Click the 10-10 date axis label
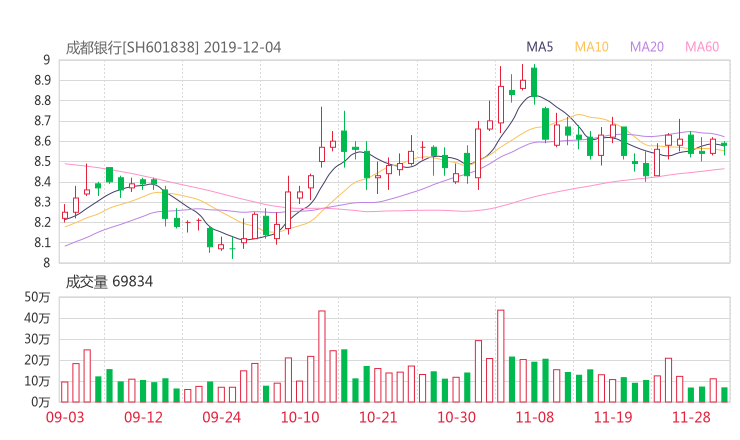 (x=300, y=418)
